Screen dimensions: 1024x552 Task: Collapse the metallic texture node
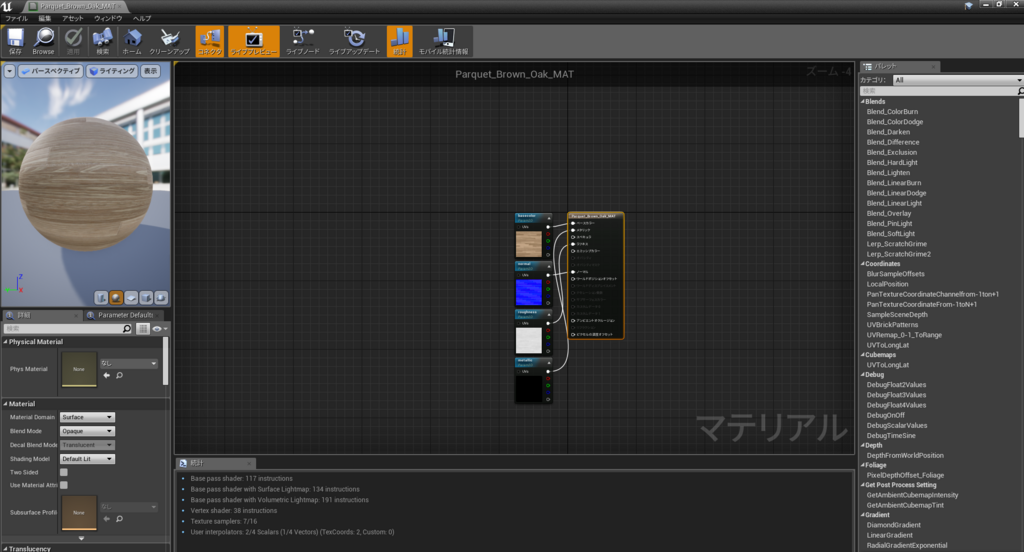pos(549,363)
